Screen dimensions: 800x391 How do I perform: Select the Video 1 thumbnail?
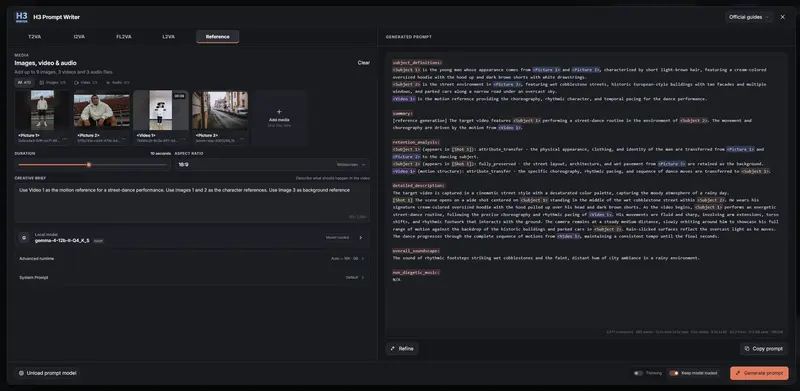pyautogui.click(x=161, y=110)
